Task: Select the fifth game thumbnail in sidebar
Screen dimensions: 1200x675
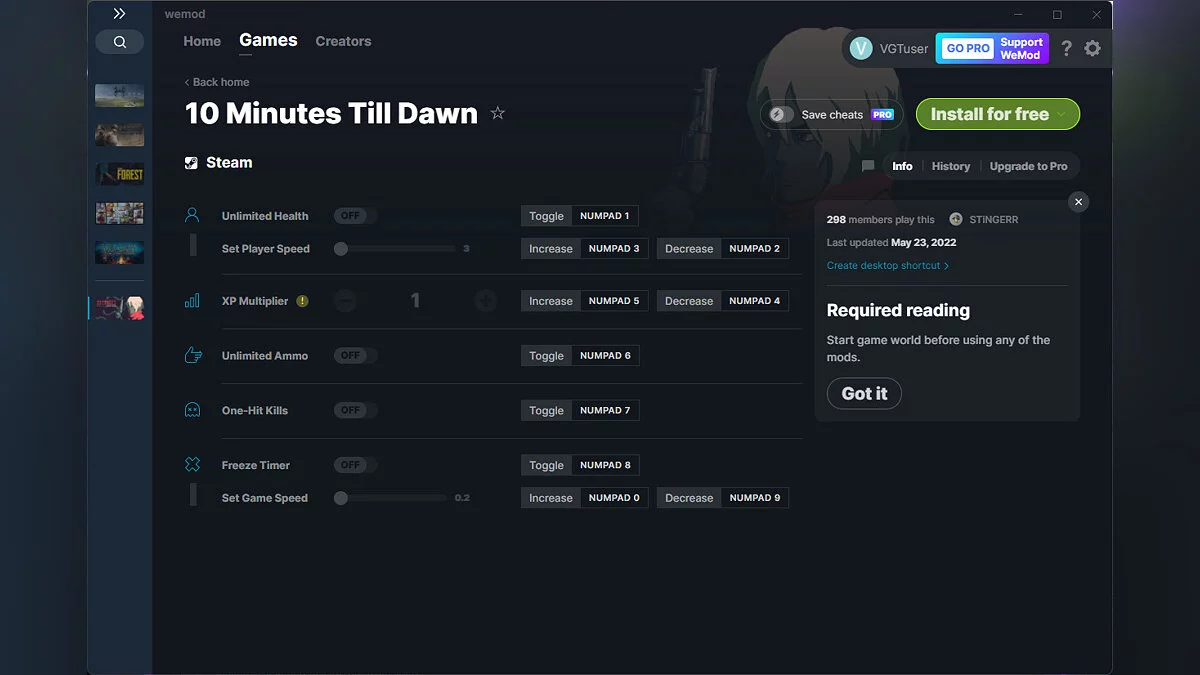Action: tap(119, 252)
